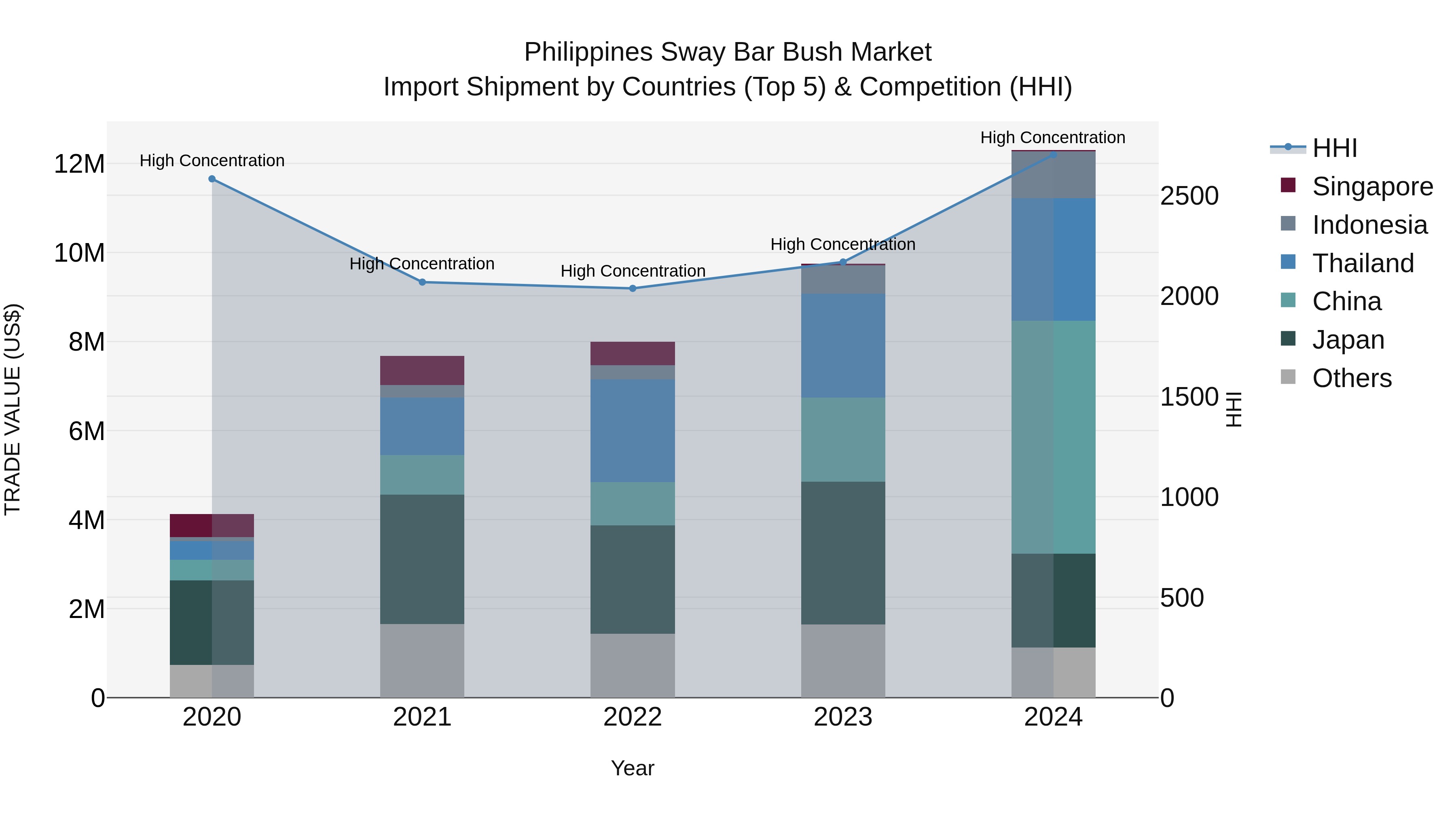Viewport: 1456px width, 819px height.
Task: Click the Year axis title
Action: (633, 768)
